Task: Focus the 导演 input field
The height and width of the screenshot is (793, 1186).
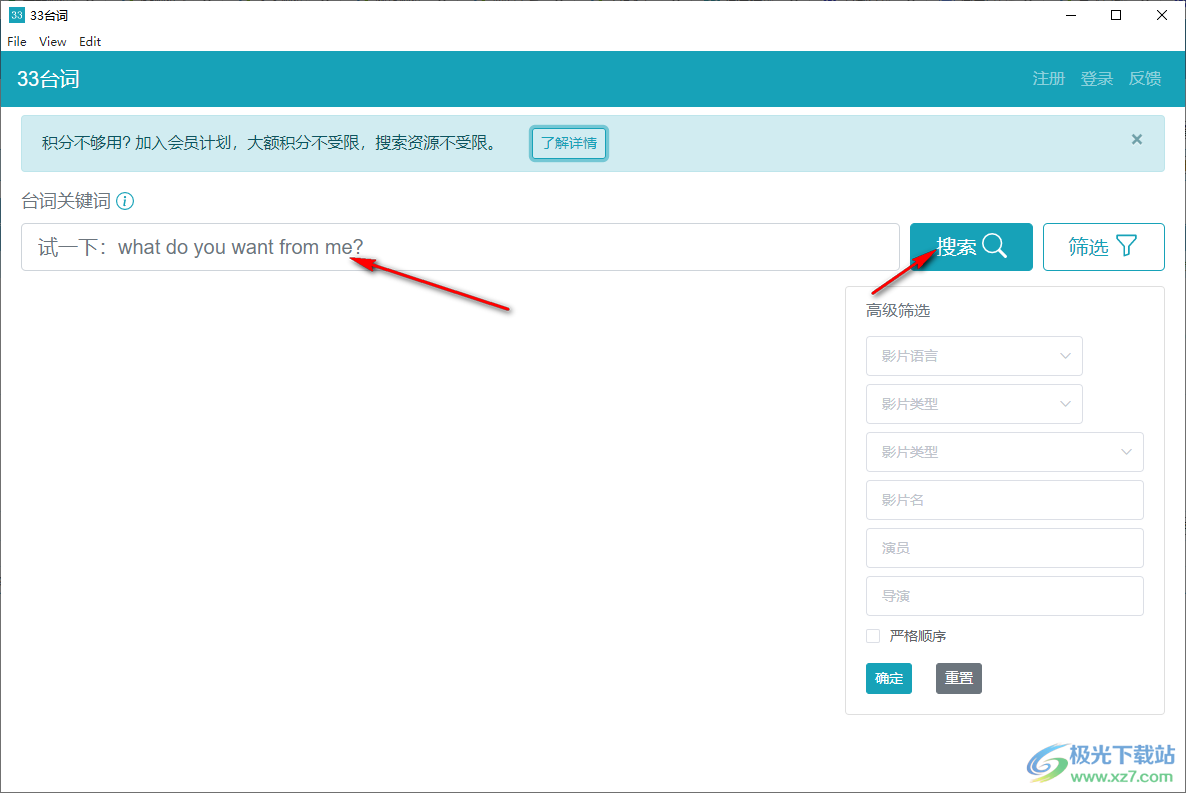Action: [1004, 596]
